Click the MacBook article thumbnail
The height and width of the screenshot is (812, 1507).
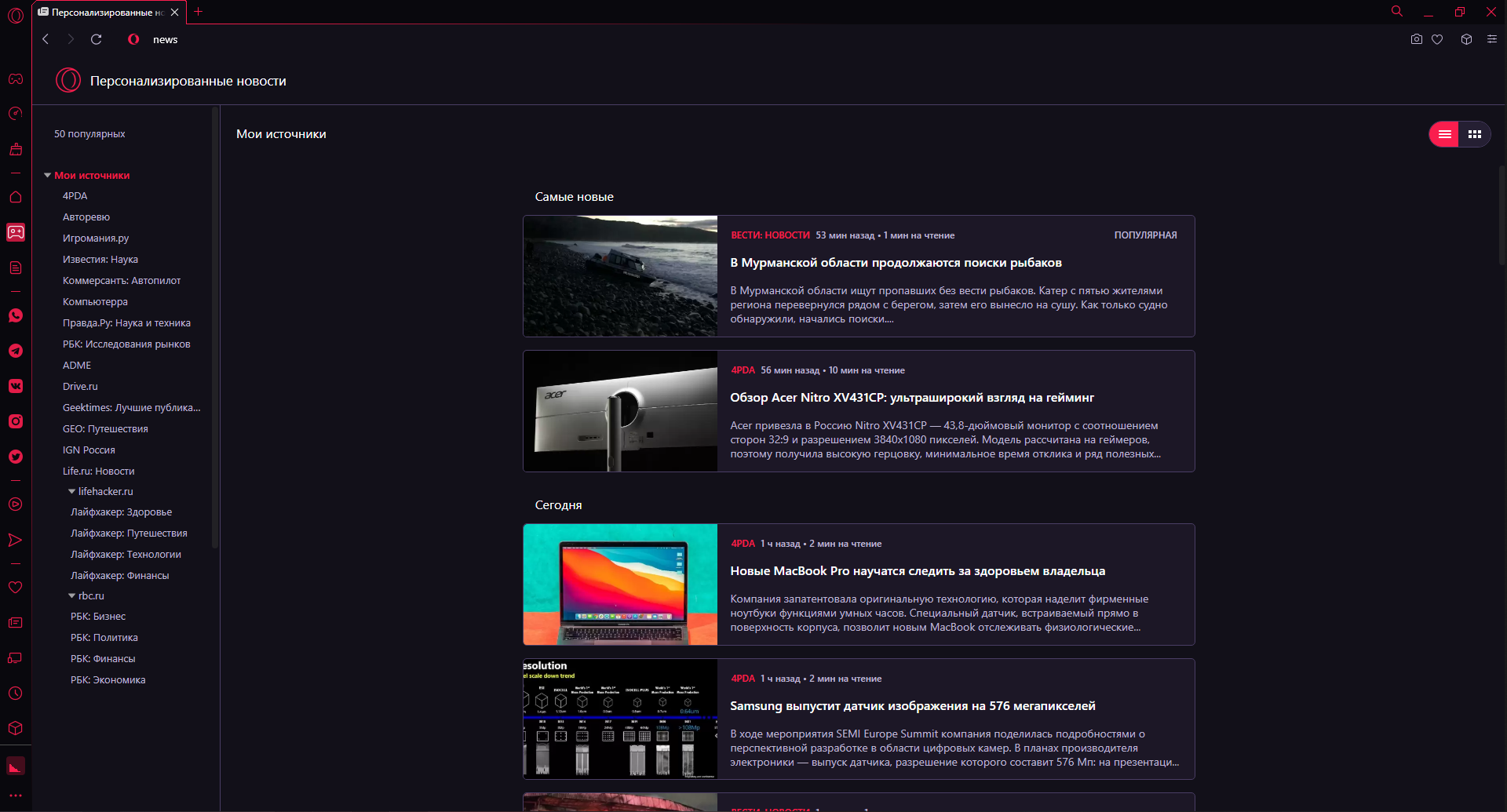click(621, 584)
